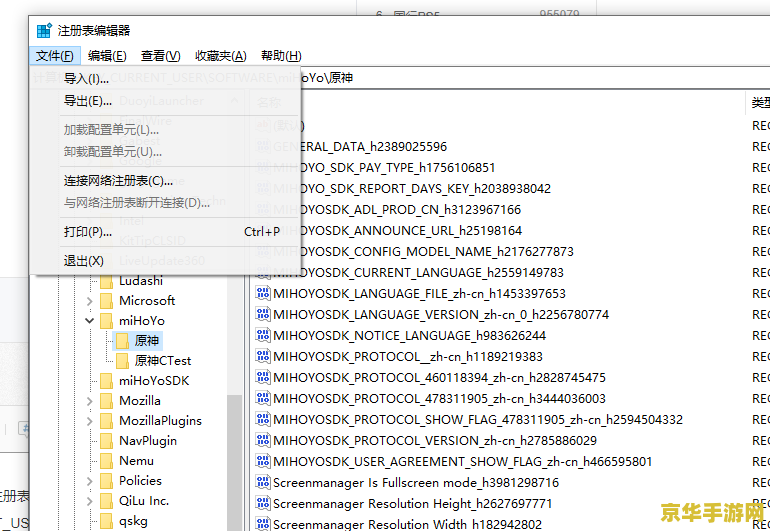Image resolution: width=770 pixels, height=531 pixels.
Task: Collapse the miHoYo tree node
Action: coord(89,321)
